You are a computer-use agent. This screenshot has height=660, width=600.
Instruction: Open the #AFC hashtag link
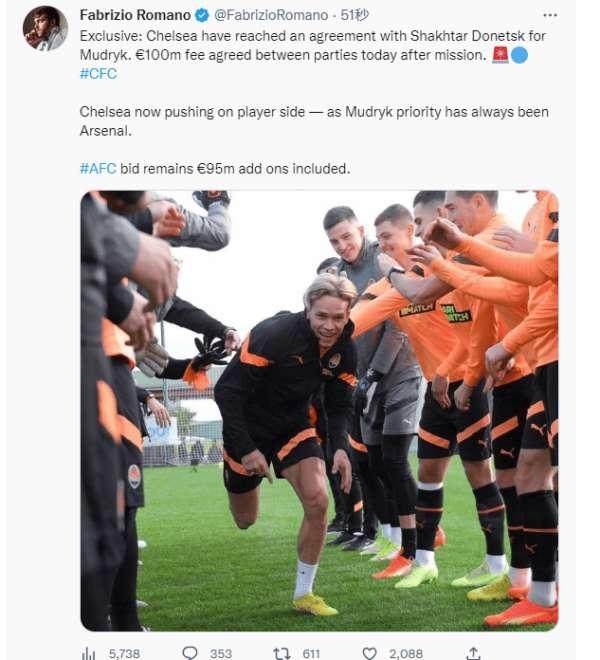(98, 169)
